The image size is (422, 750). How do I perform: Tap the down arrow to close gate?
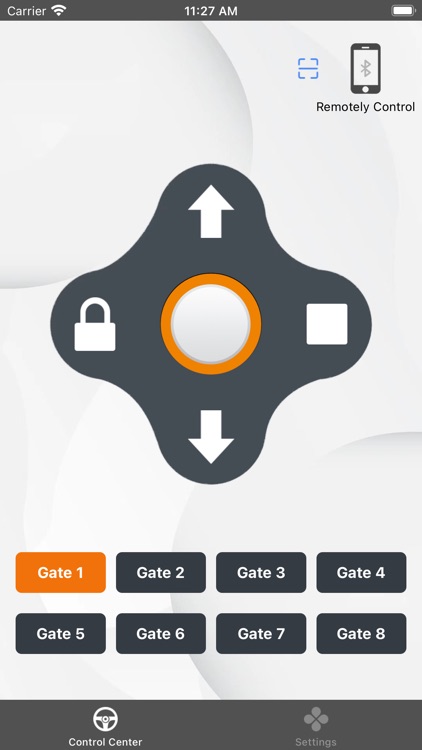(x=211, y=437)
